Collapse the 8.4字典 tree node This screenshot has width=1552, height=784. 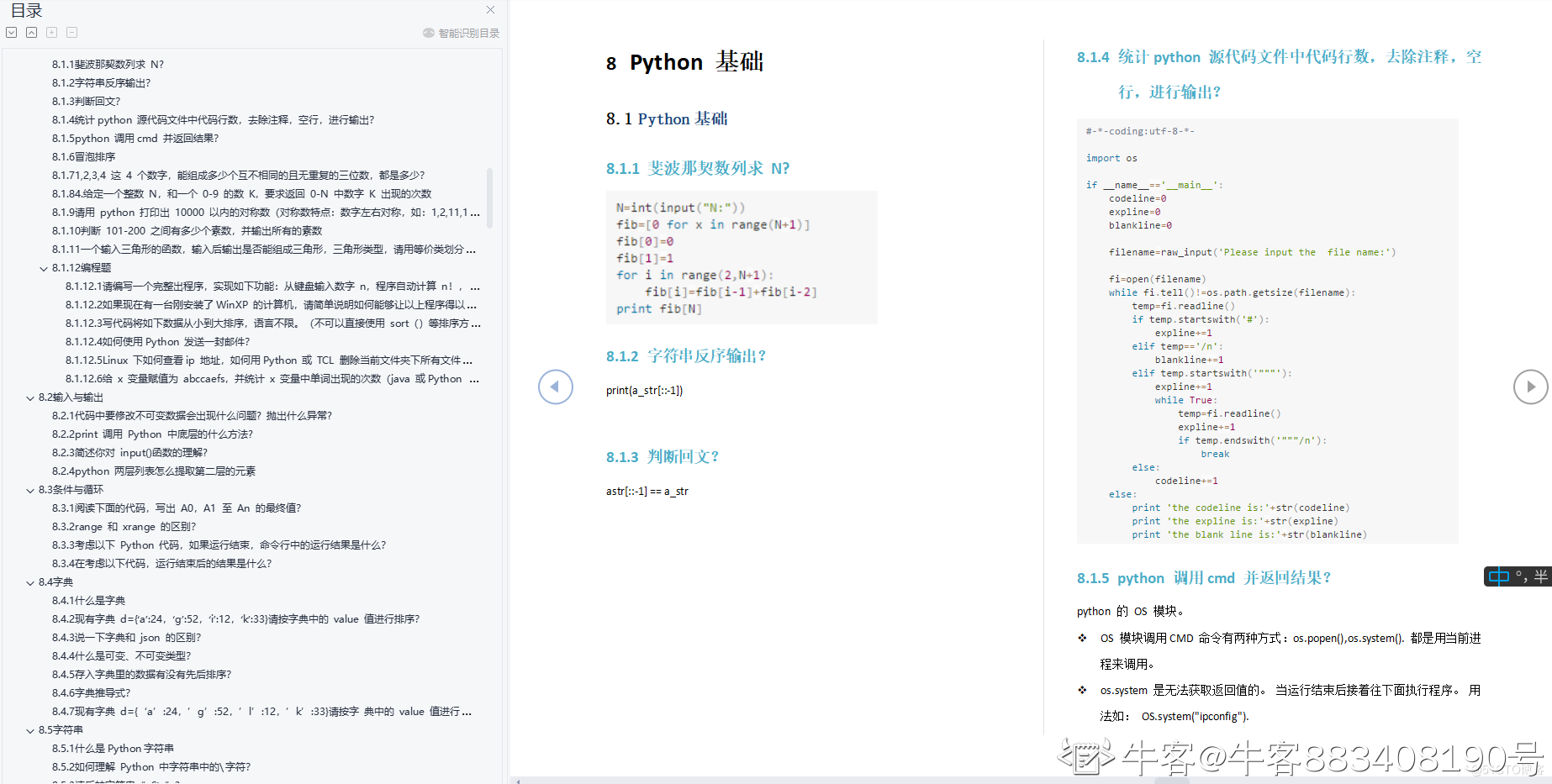click(30, 582)
